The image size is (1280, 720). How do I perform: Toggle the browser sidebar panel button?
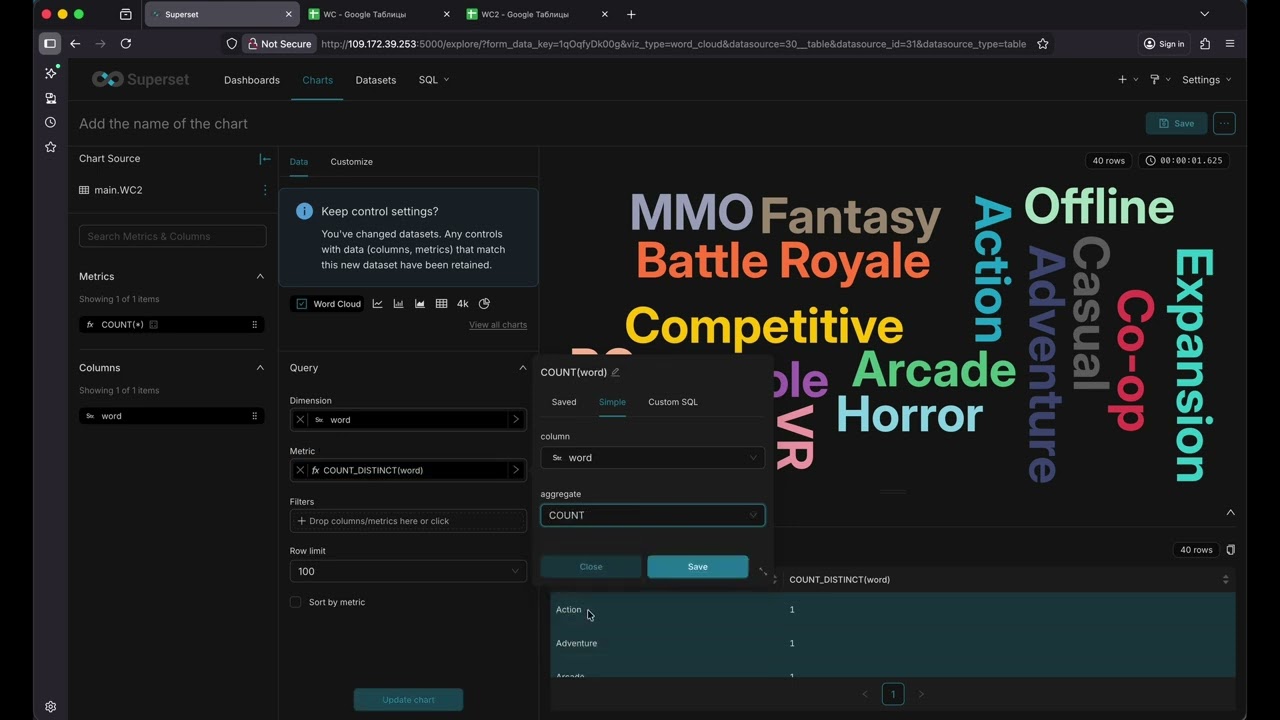pyautogui.click(x=49, y=44)
